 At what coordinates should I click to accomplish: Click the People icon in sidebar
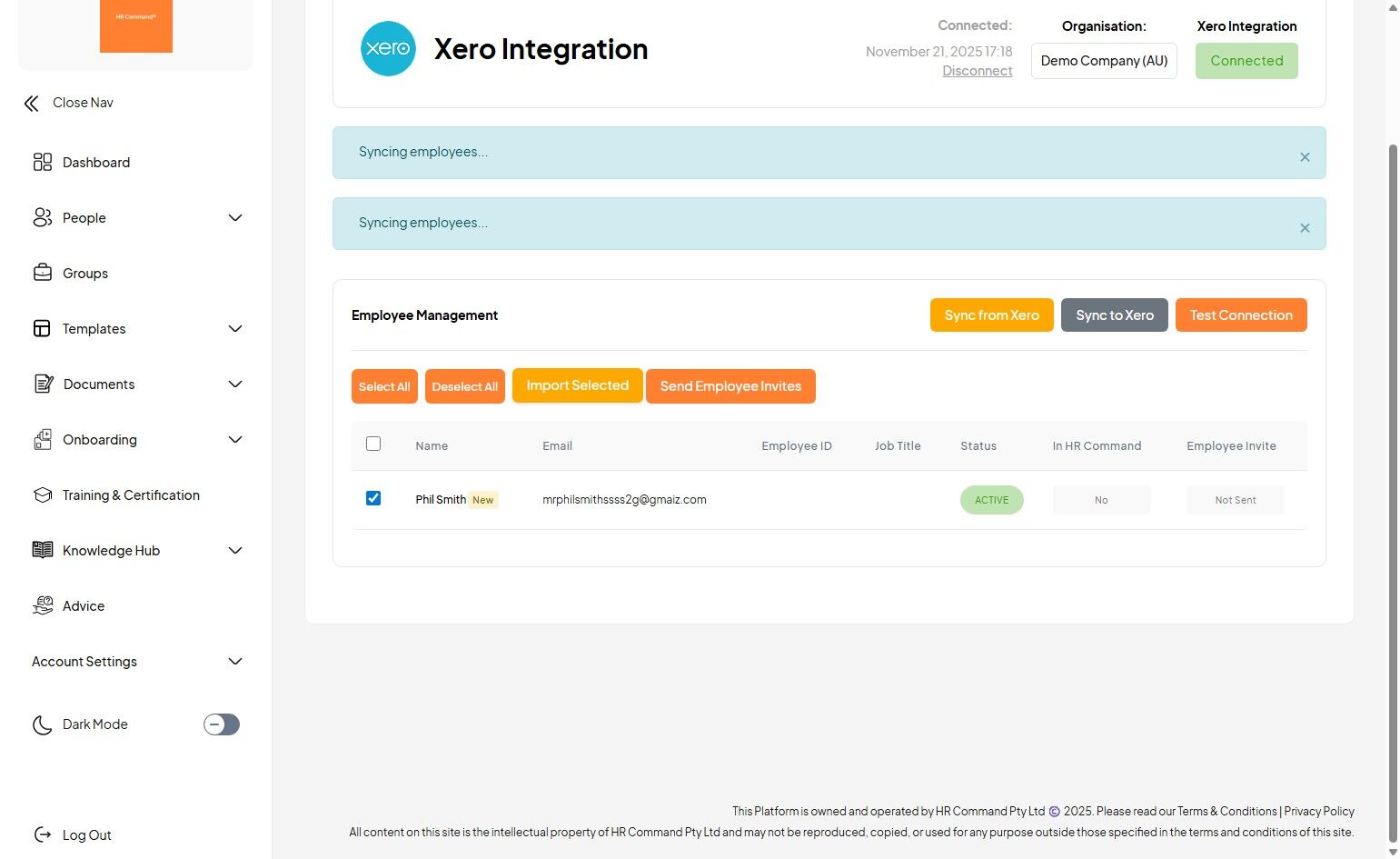tap(43, 217)
